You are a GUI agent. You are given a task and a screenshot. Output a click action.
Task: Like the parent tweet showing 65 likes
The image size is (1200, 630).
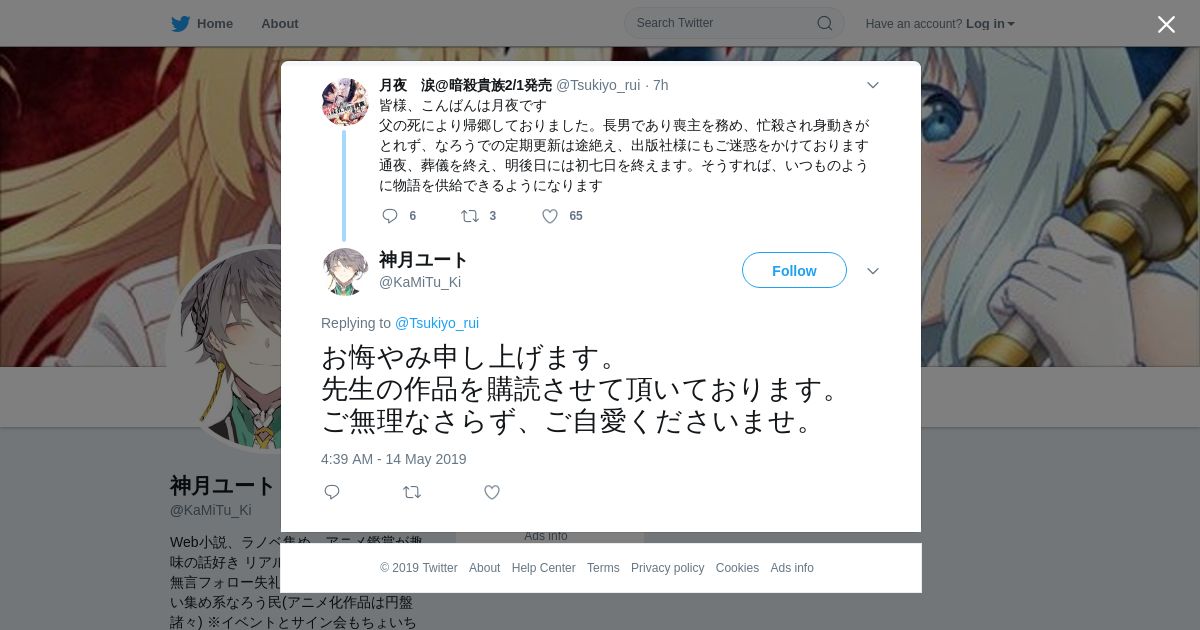point(550,216)
